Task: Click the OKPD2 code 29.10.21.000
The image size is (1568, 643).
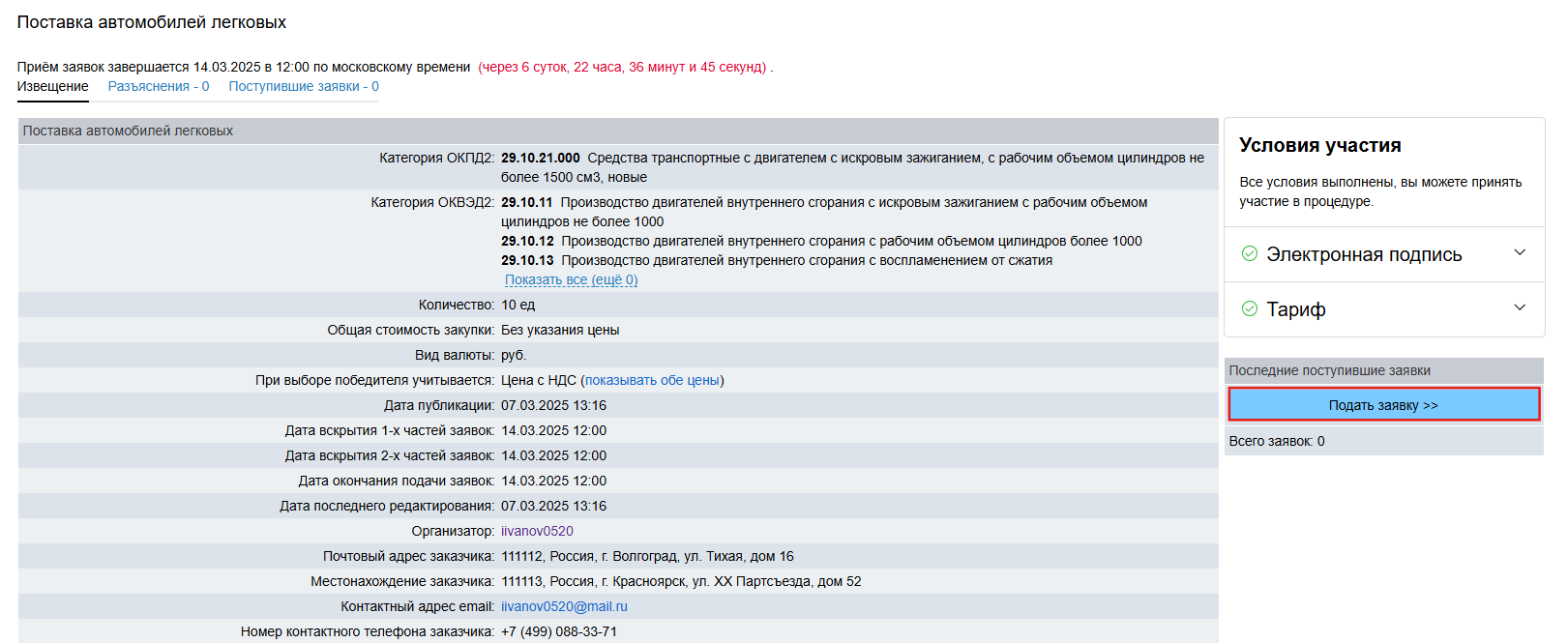Action: tap(540, 159)
